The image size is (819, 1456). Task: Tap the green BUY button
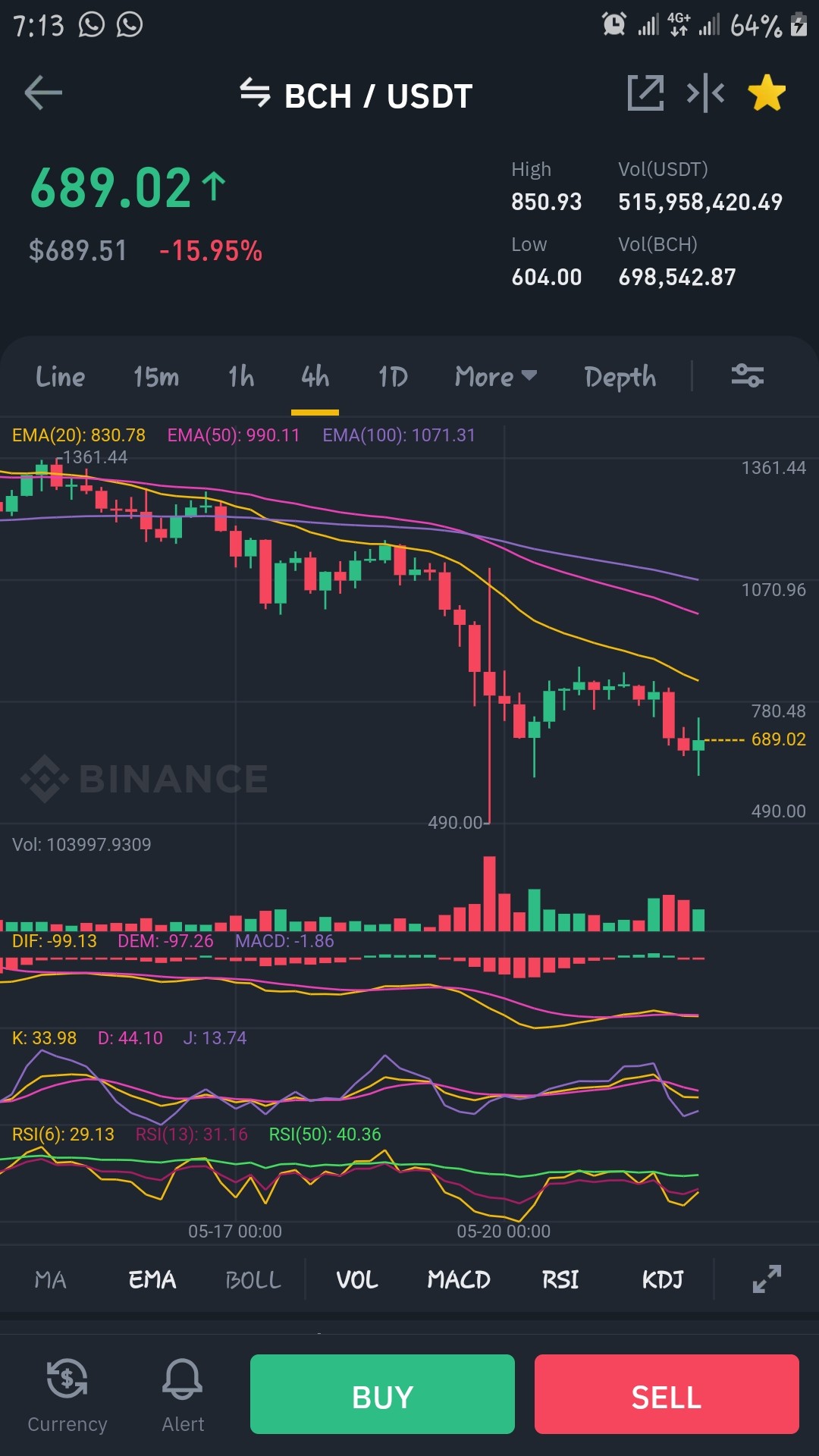382,1394
